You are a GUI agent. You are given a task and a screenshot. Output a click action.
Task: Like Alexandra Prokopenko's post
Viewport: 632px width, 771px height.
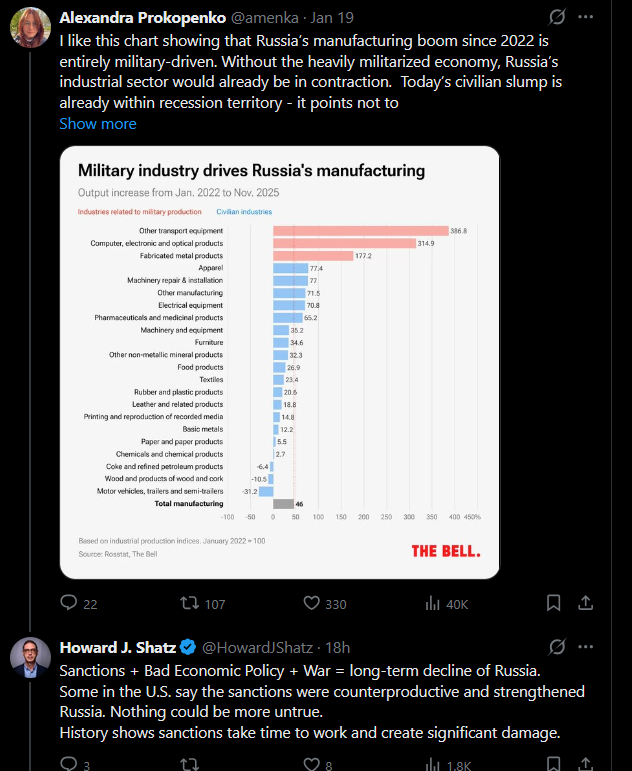pos(312,603)
